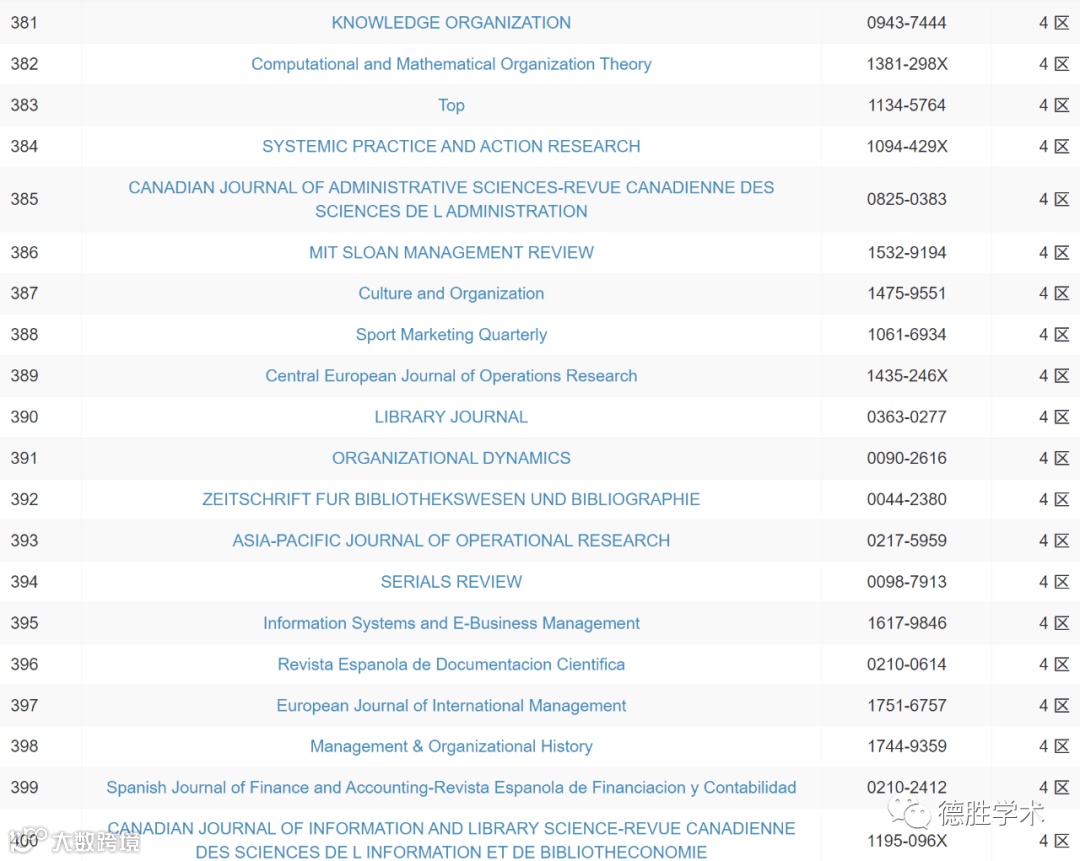Select ISSN 0363-0277

[906, 417]
